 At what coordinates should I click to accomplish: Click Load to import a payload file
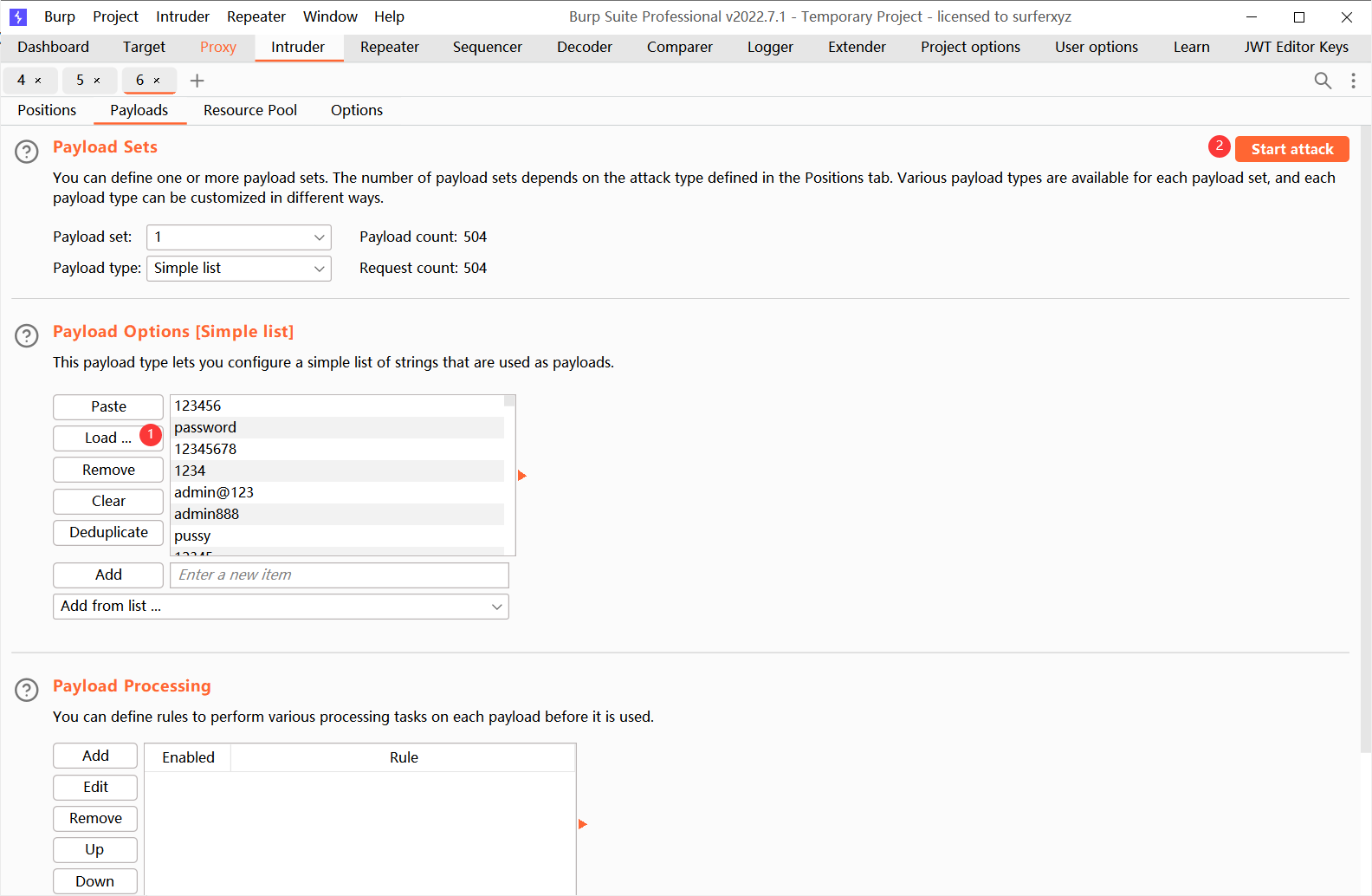[x=108, y=438]
